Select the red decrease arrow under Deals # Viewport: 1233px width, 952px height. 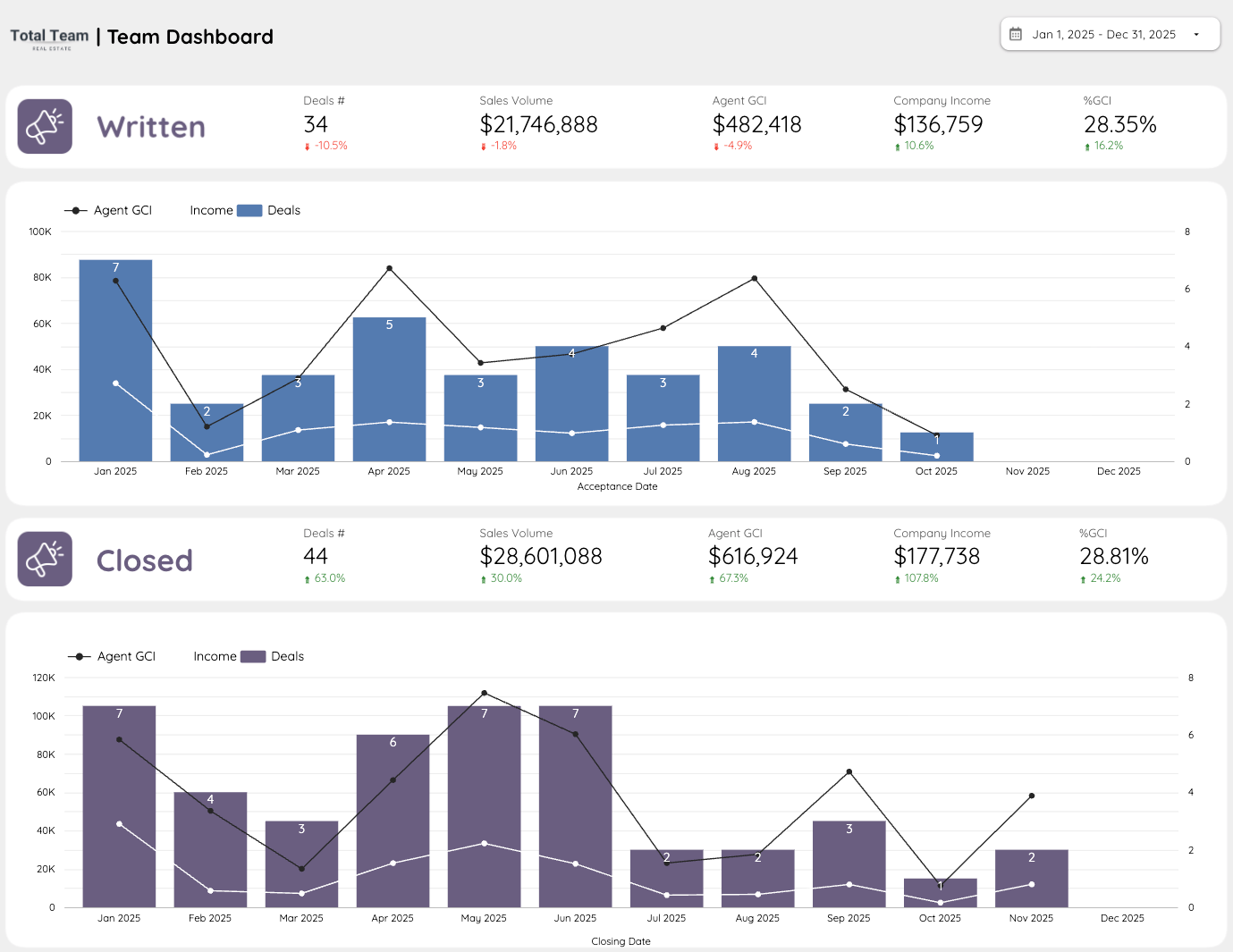[307, 145]
